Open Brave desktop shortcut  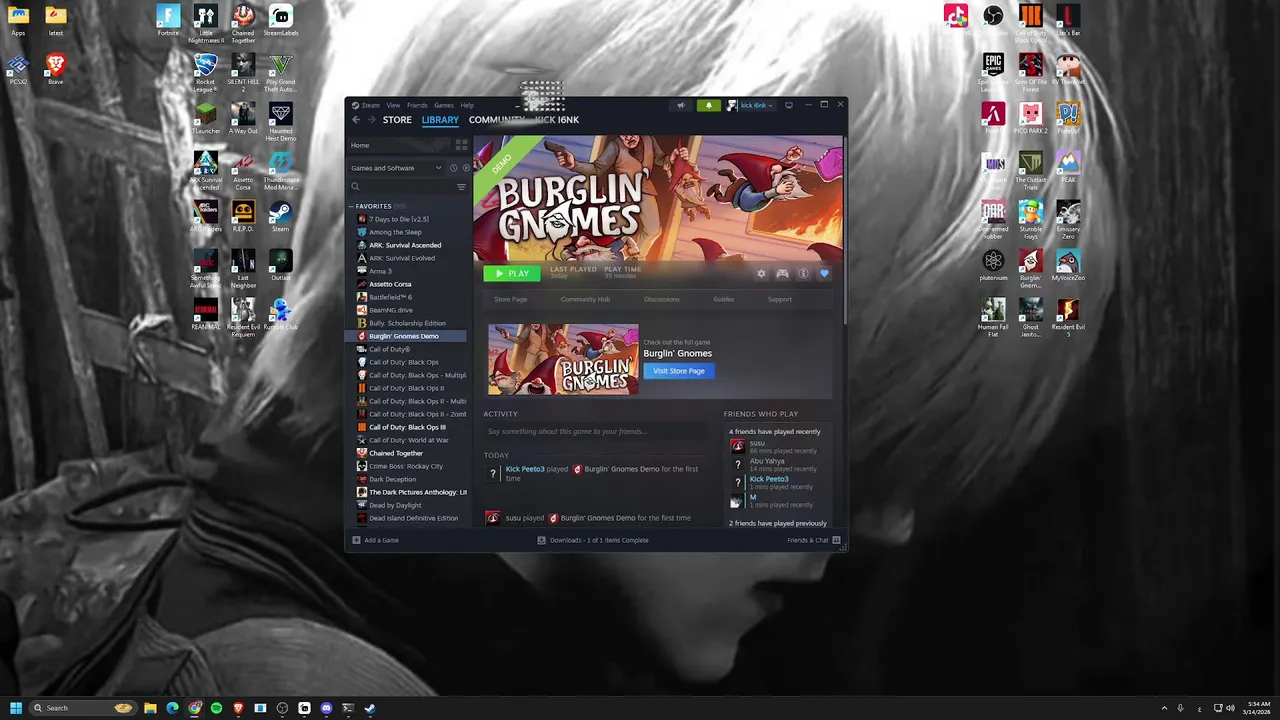point(55,70)
